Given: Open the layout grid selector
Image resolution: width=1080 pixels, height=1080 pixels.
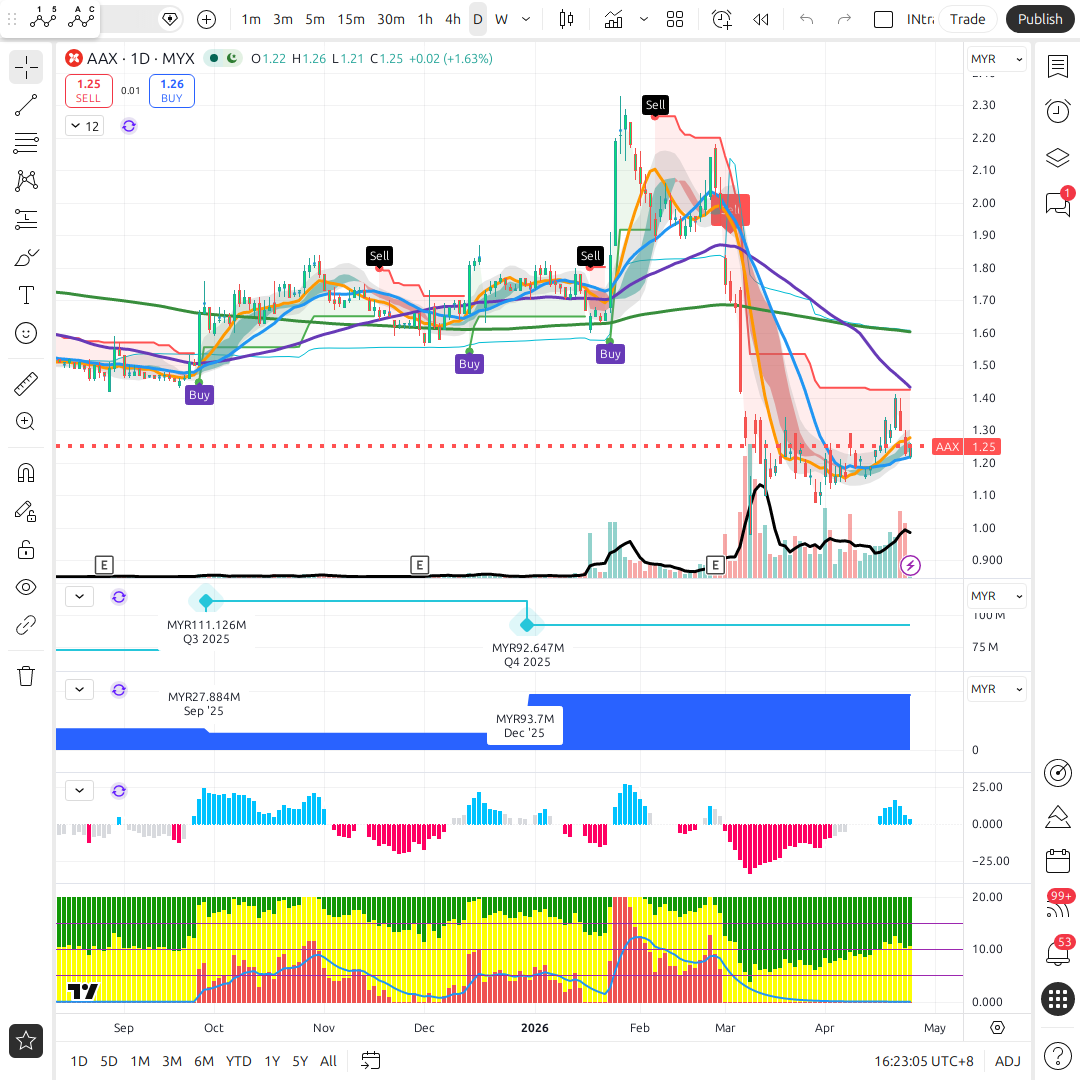Looking at the screenshot, I should [675, 19].
